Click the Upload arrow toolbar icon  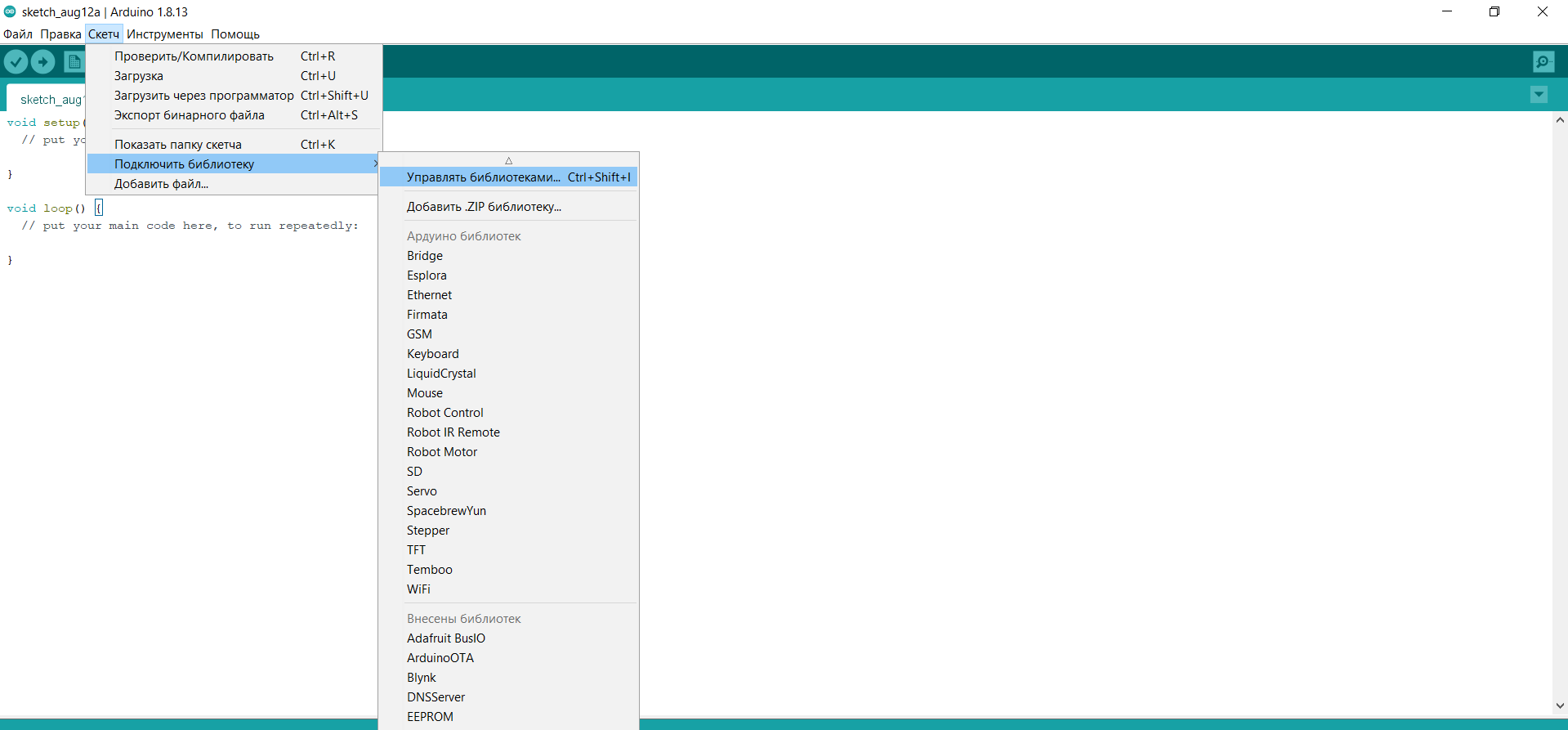(x=42, y=61)
